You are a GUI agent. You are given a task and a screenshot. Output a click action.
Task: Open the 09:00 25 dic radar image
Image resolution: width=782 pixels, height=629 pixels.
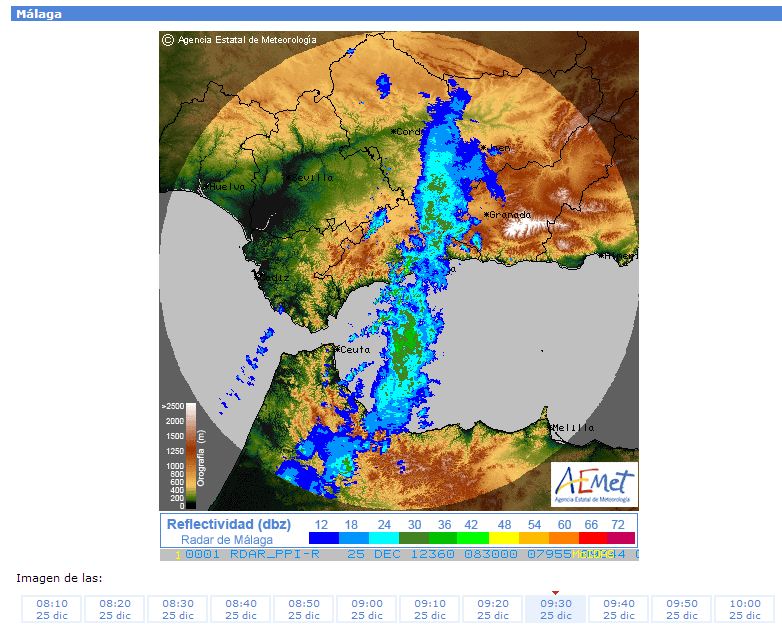(x=367, y=609)
